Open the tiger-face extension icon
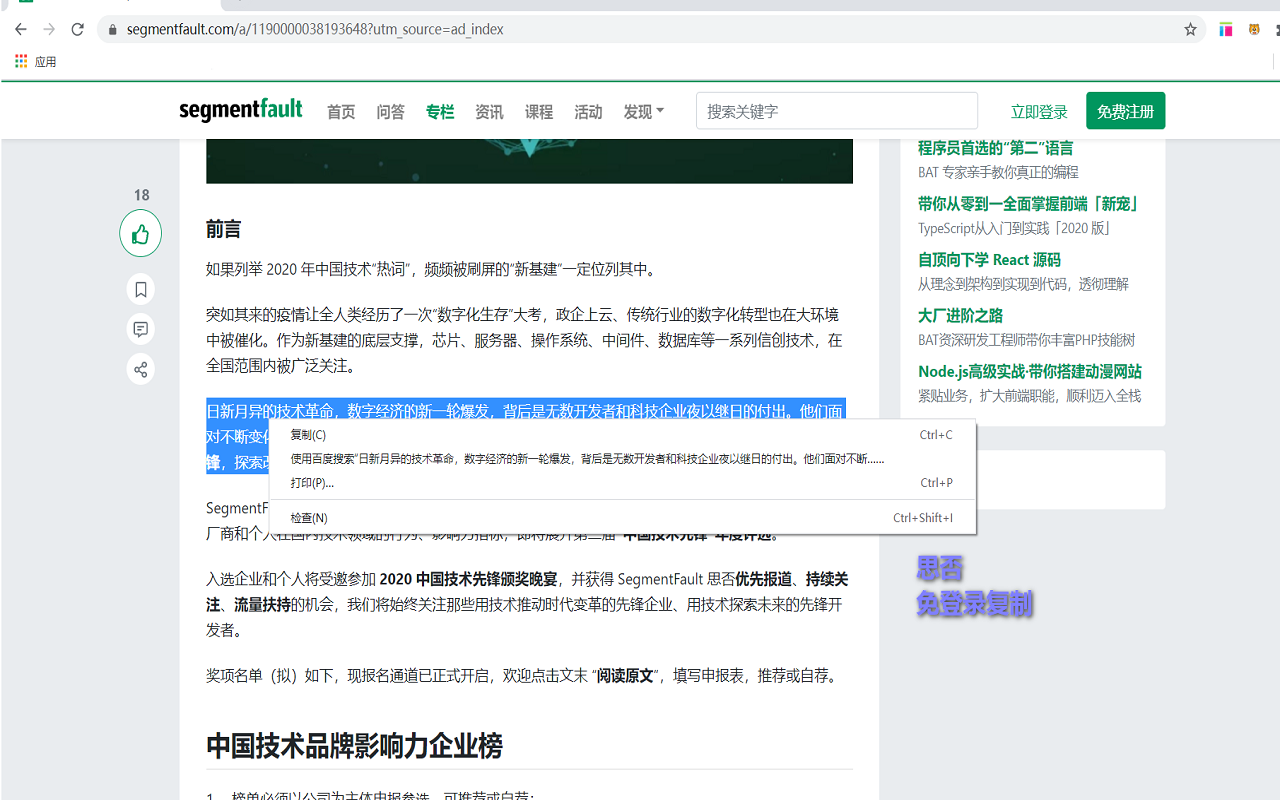1280x800 pixels. [1254, 30]
